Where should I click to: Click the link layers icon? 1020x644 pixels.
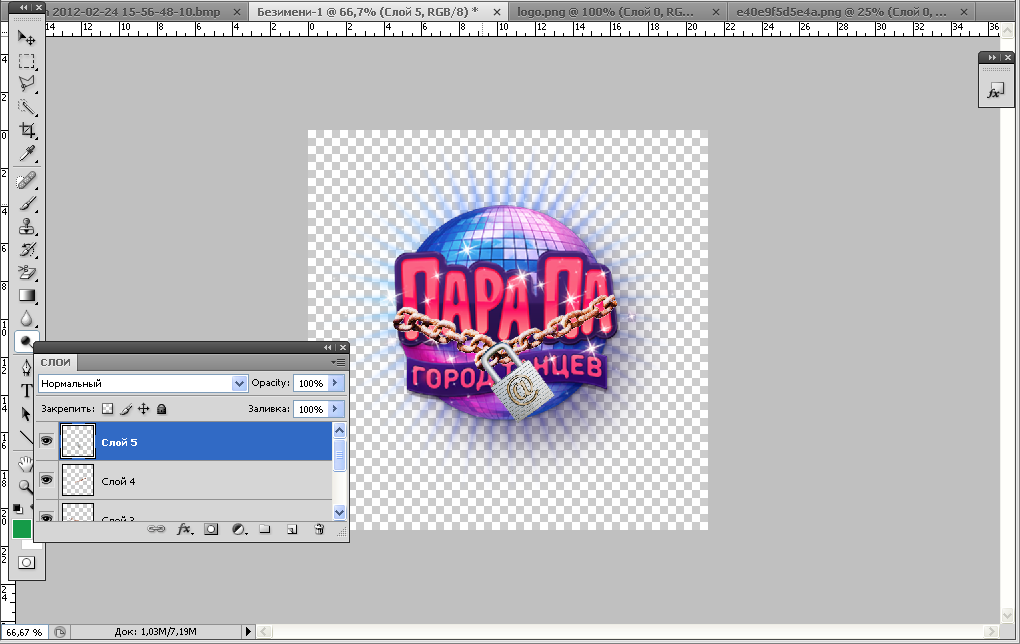(x=156, y=530)
